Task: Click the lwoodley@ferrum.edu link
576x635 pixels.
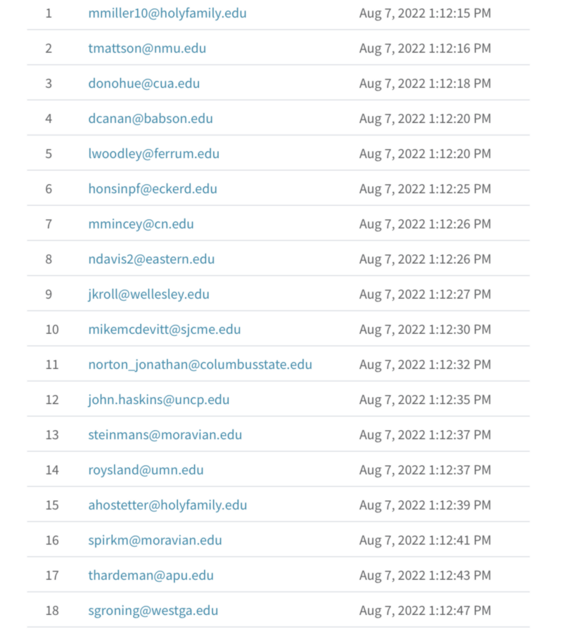Action: pyautogui.click(x=154, y=154)
